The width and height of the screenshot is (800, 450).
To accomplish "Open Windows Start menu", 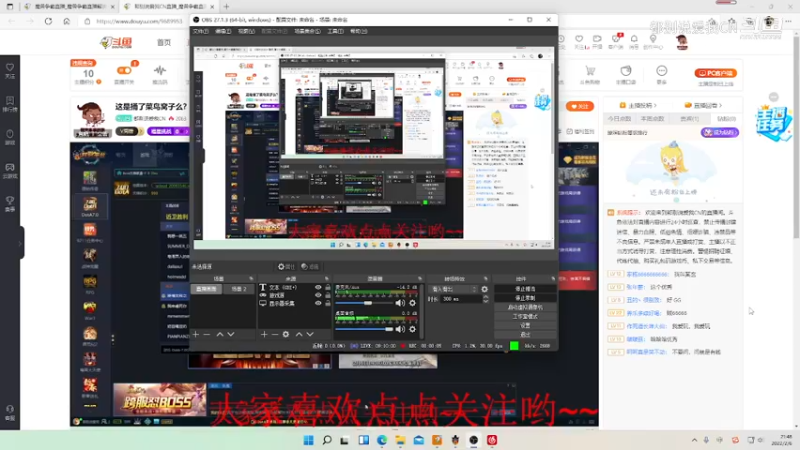I will [x=309, y=440].
